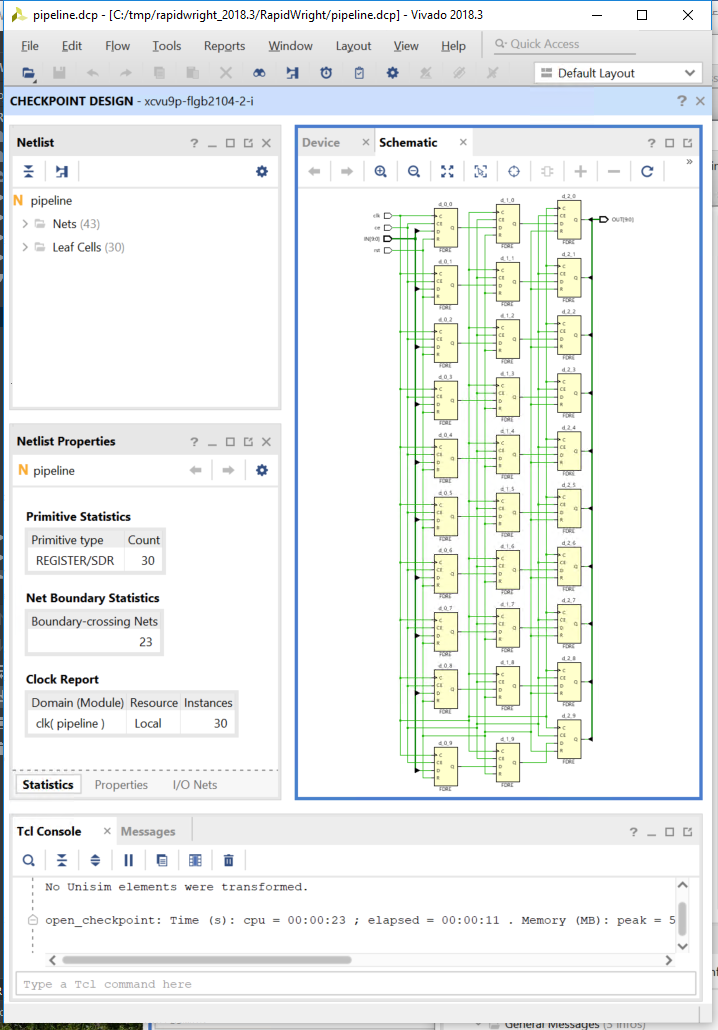Viewport: 718px width, 1030px height.
Task: Go to previous object in Netlist Properties
Action: (x=196, y=470)
